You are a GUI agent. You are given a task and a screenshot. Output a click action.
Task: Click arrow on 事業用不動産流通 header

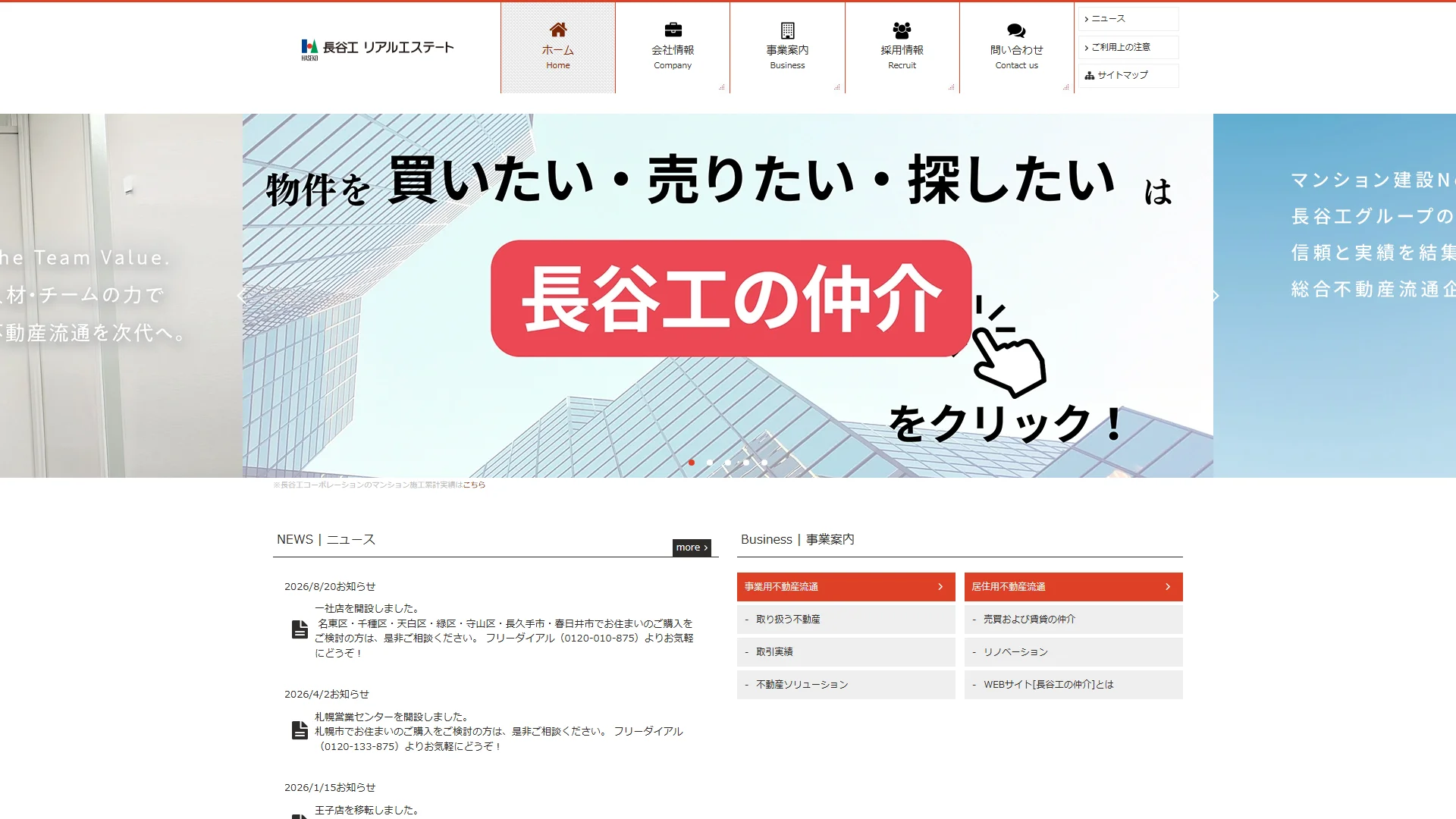click(940, 587)
